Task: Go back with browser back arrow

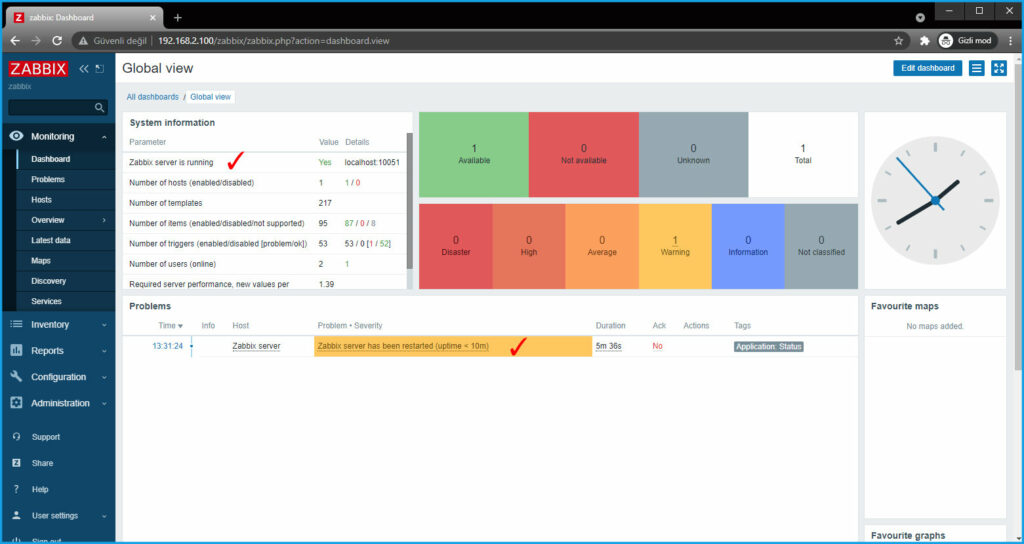Action: pos(15,40)
